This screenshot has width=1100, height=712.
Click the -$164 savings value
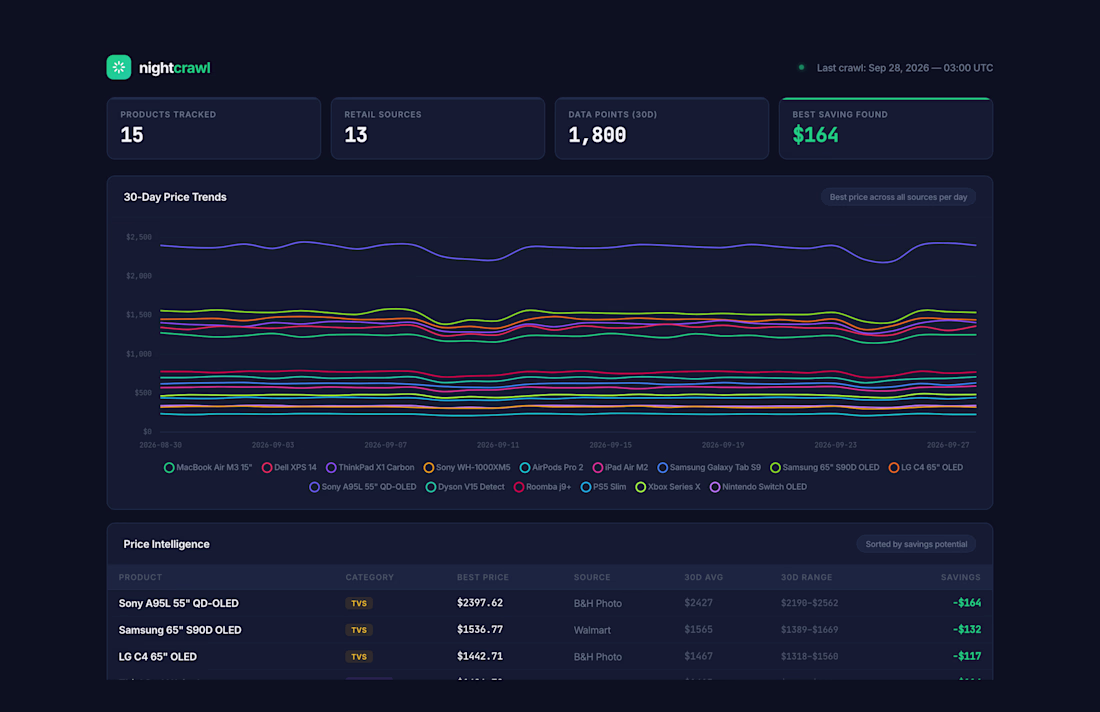point(967,603)
